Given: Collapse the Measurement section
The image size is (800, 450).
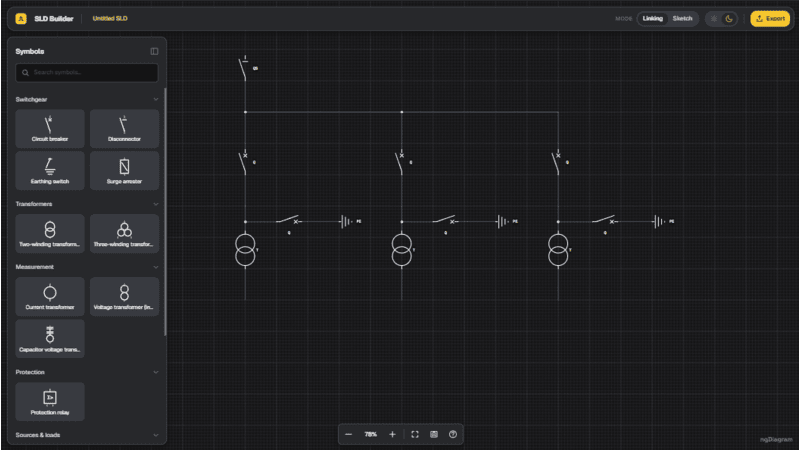Looking at the screenshot, I should pyautogui.click(x=156, y=267).
